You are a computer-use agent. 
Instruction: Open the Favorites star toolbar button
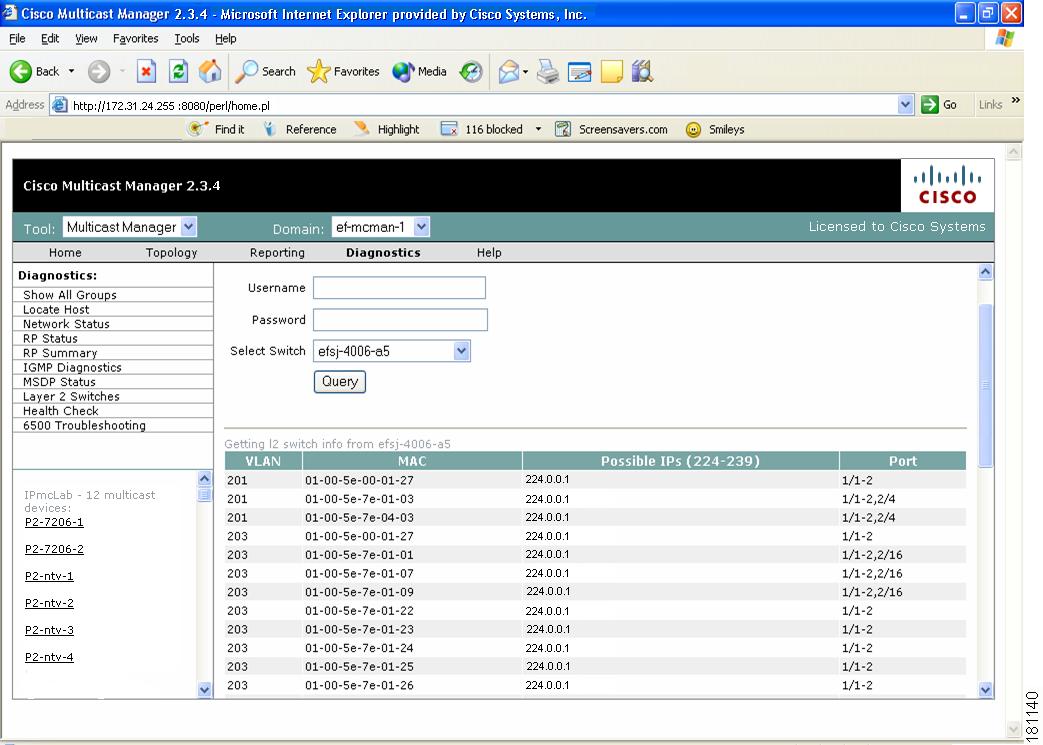point(343,71)
